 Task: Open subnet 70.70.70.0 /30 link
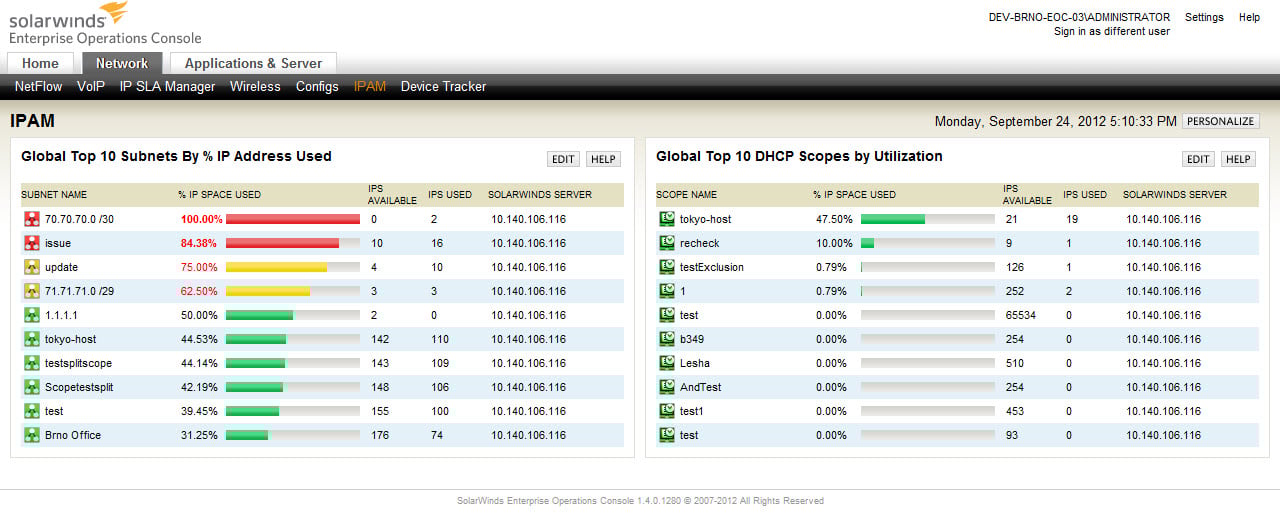tap(79, 219)
